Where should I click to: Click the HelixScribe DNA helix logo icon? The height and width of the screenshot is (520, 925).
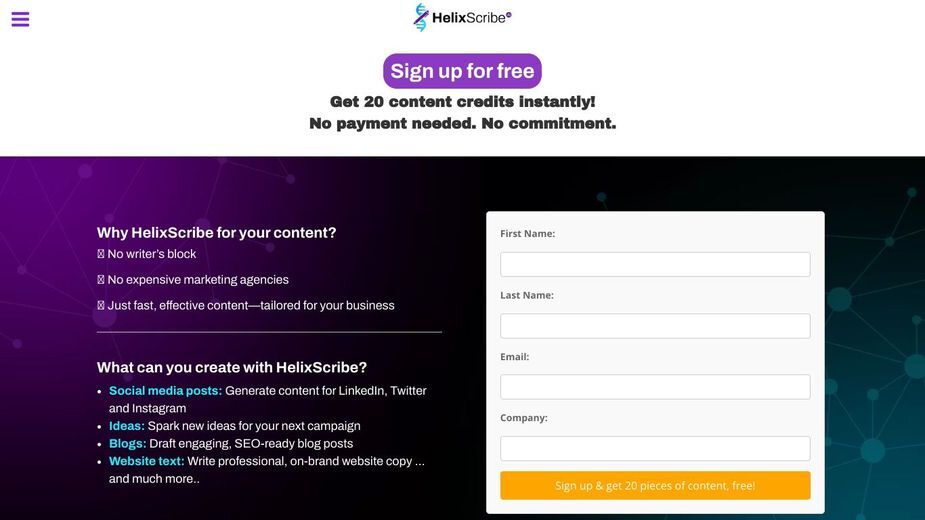(x=421, y=17)
